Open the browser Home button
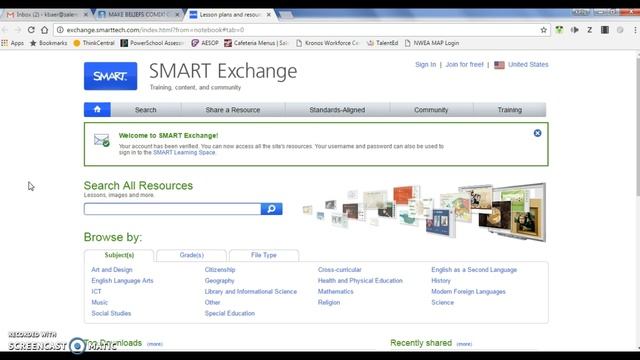 44,30
